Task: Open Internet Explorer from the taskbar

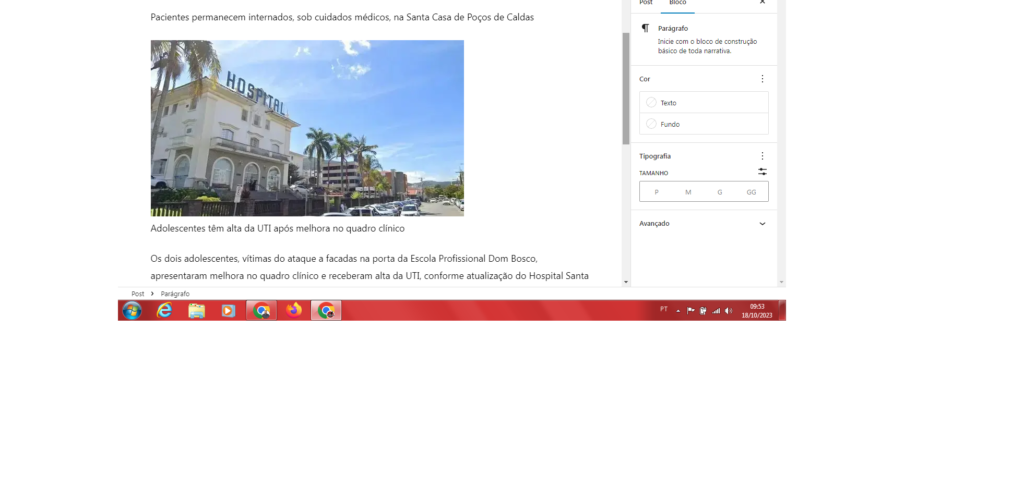Action: pyautogui.click(x=164, y=311)
